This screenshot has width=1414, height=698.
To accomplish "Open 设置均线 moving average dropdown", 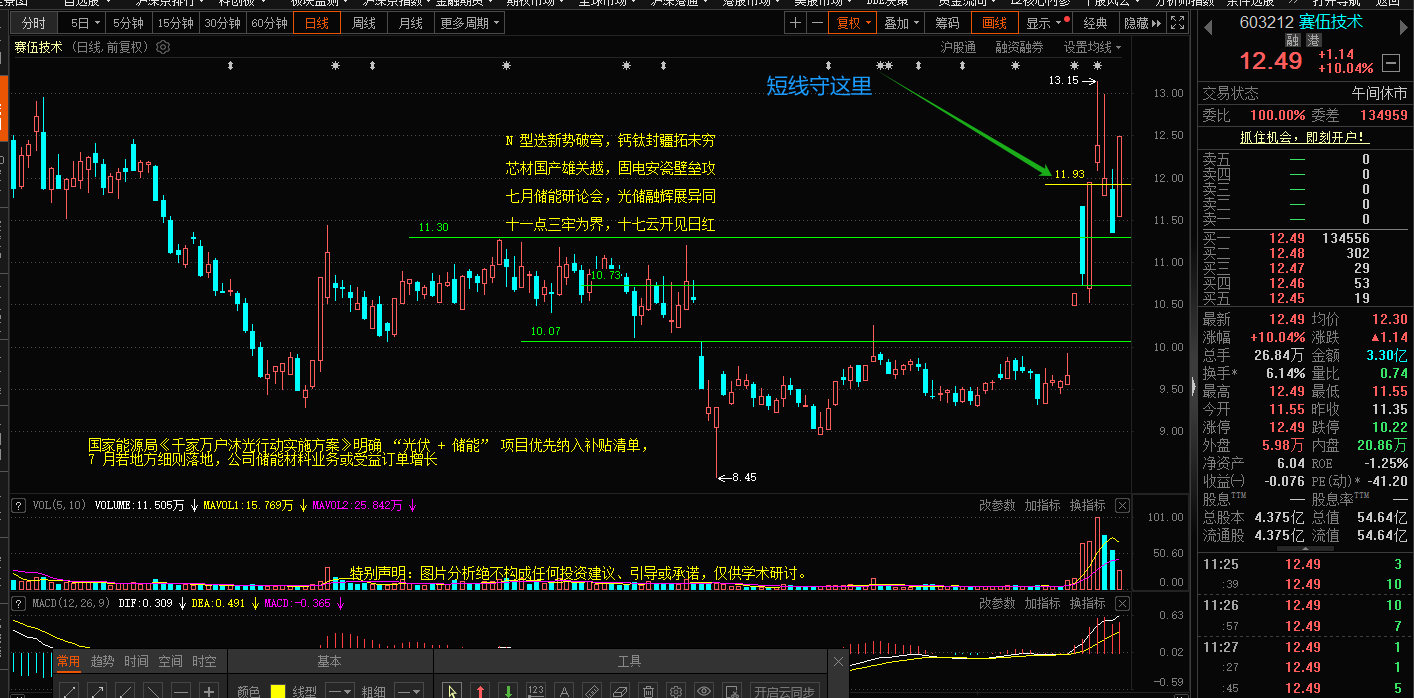I will 1092,47.
